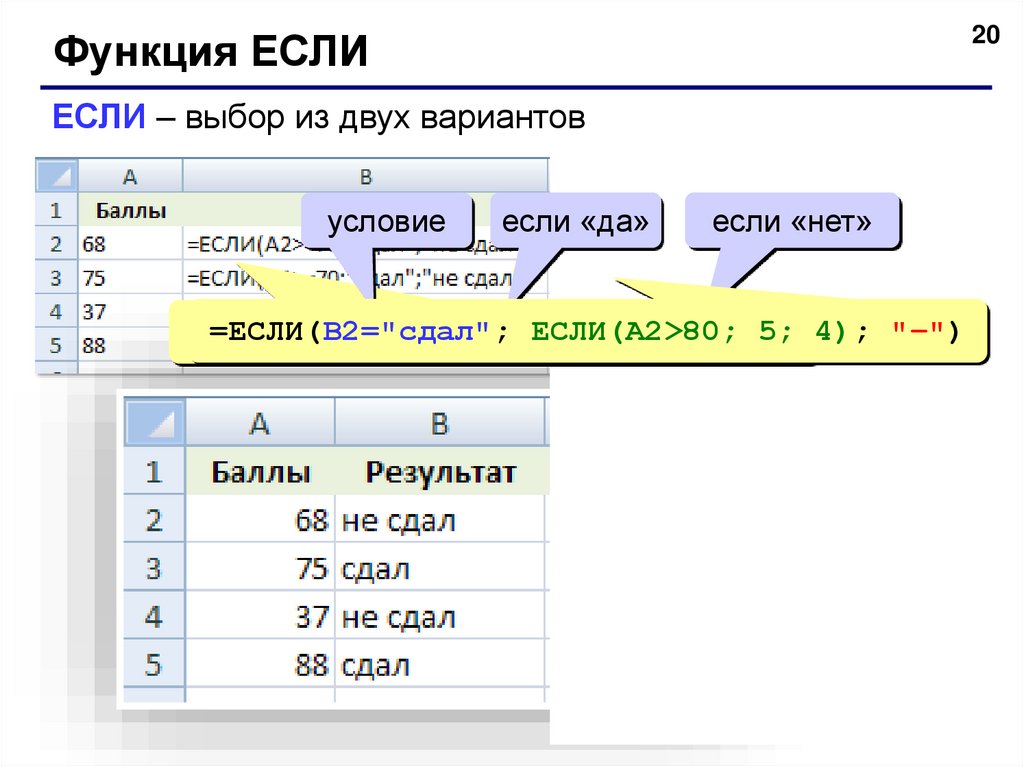Click the 'Функция ЕСЛИ' slide title
The height and width of the screenshot is (767, 1024).
pyautogui.click(x=211, y=52)
